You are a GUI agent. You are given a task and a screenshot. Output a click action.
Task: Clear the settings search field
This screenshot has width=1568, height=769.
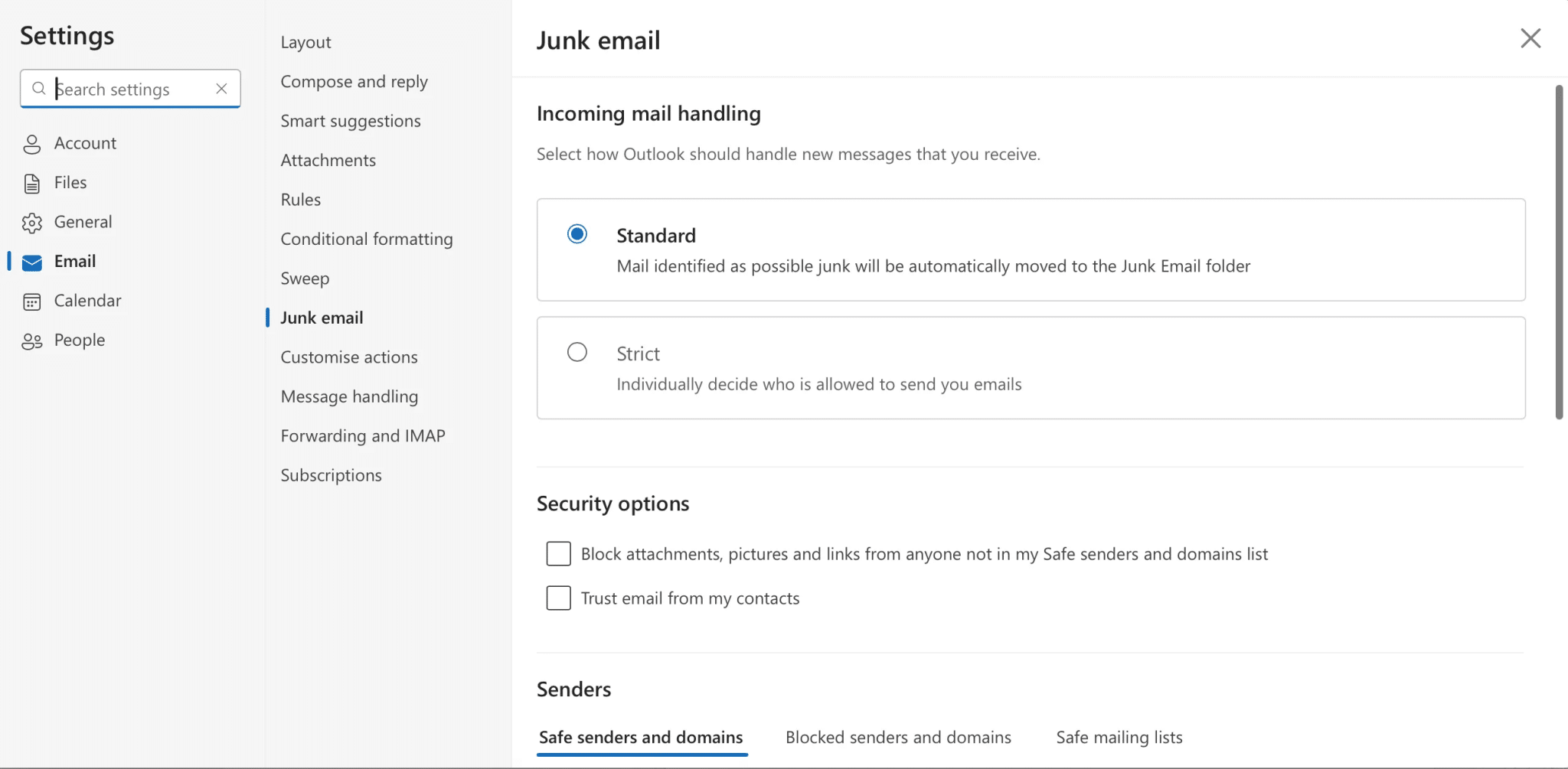220,88
